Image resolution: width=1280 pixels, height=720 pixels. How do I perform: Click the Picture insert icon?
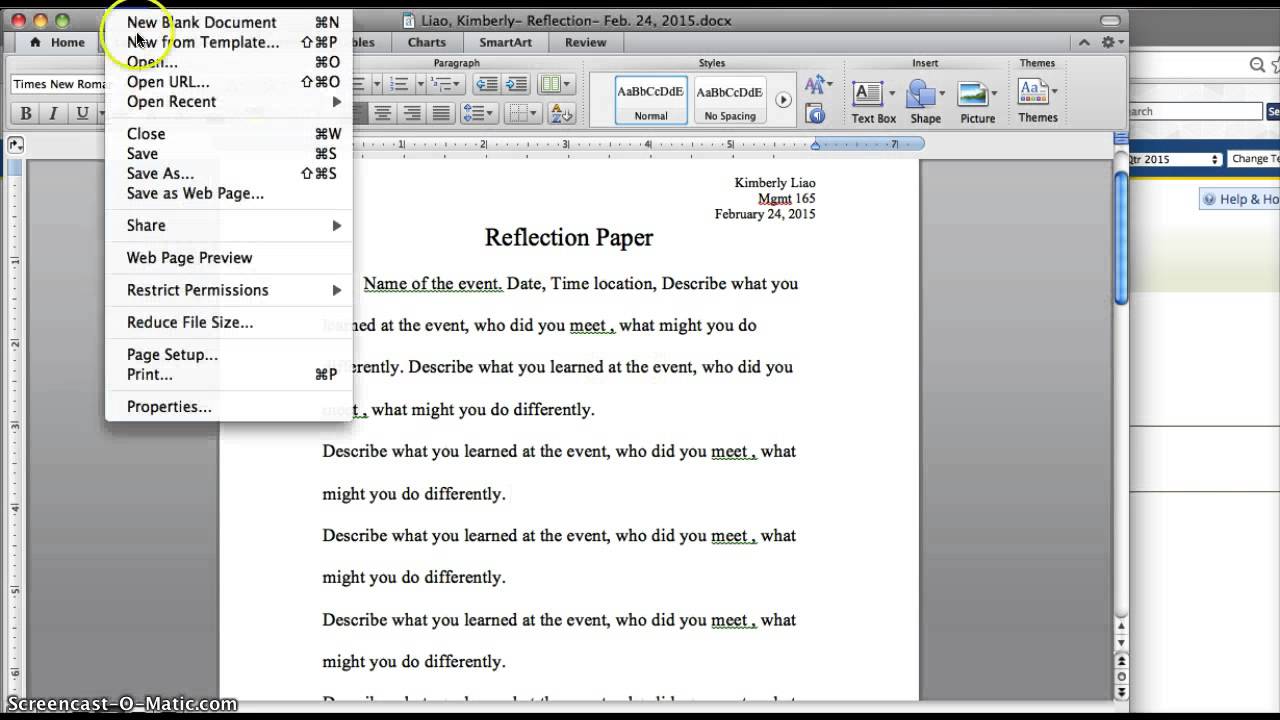(977, 102)
